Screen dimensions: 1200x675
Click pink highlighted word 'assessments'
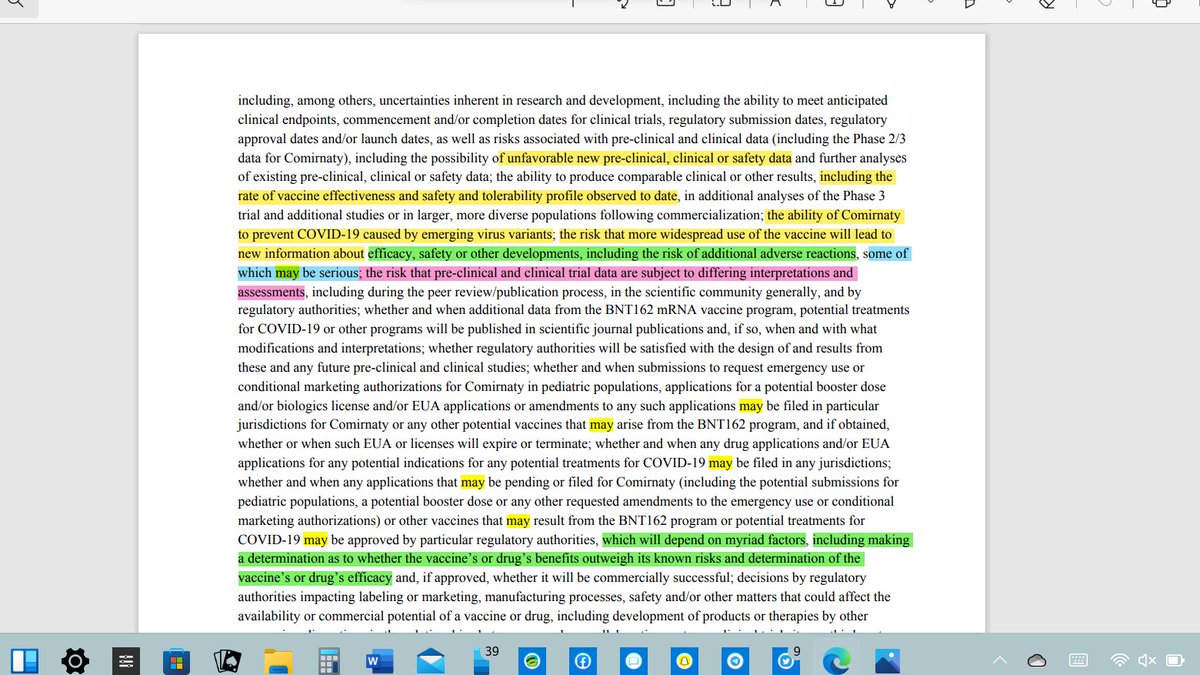(x=271, y=292)
